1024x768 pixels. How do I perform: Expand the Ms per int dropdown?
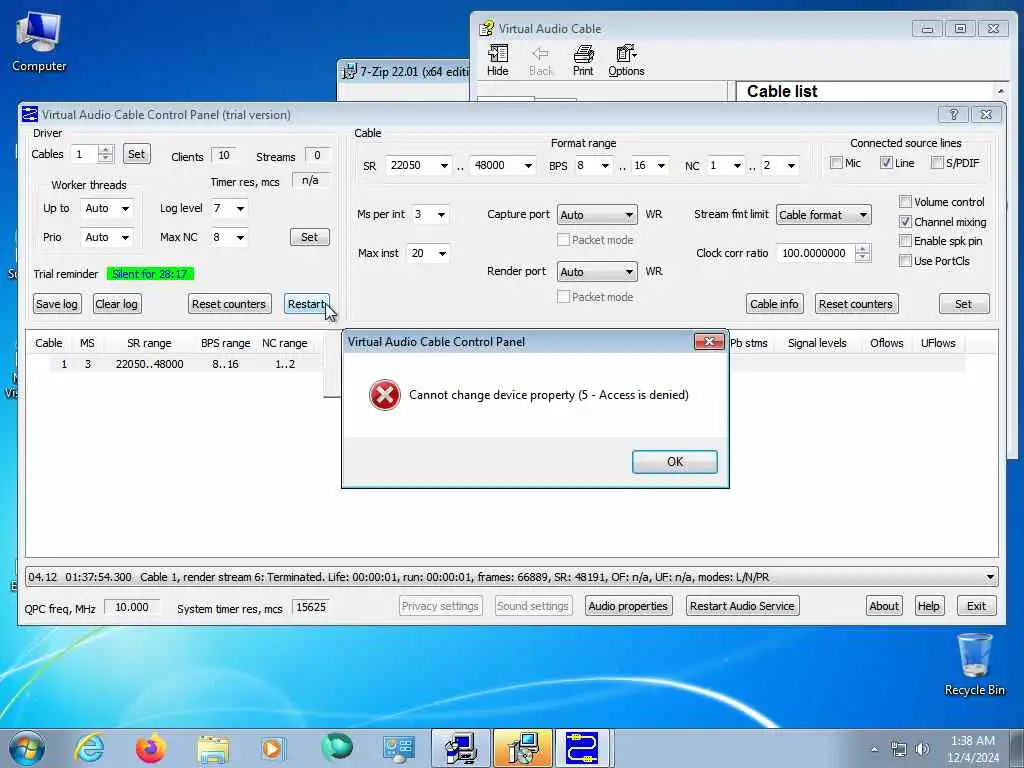pyautogui.click(x=441, y=214)
